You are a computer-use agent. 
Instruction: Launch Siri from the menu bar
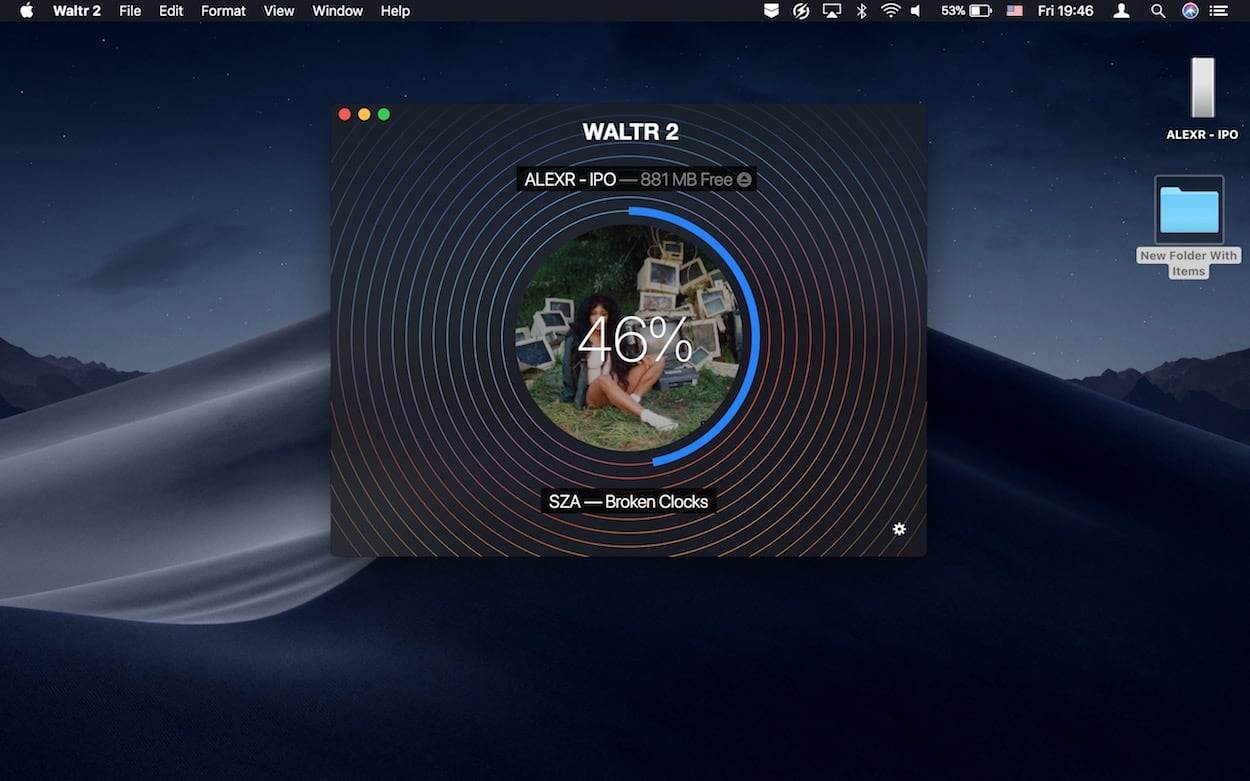[x=1190, y=11]
